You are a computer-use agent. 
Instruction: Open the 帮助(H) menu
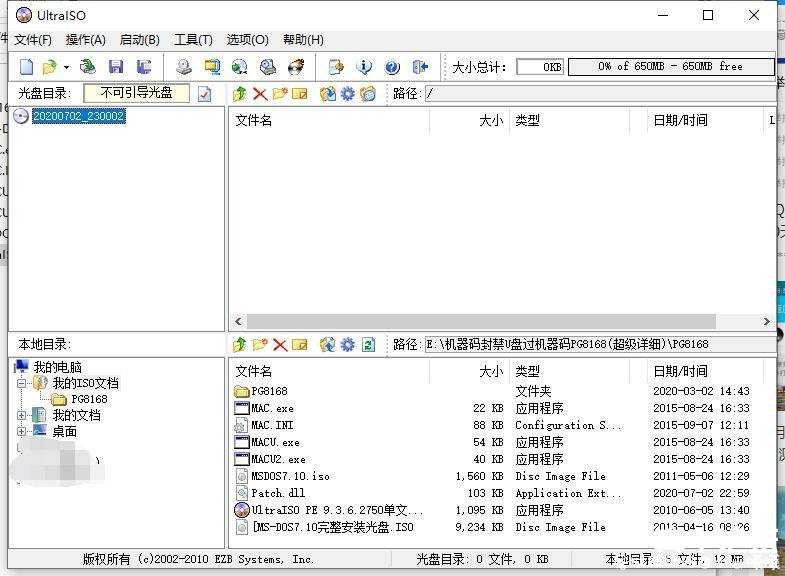tap(303, 40)
